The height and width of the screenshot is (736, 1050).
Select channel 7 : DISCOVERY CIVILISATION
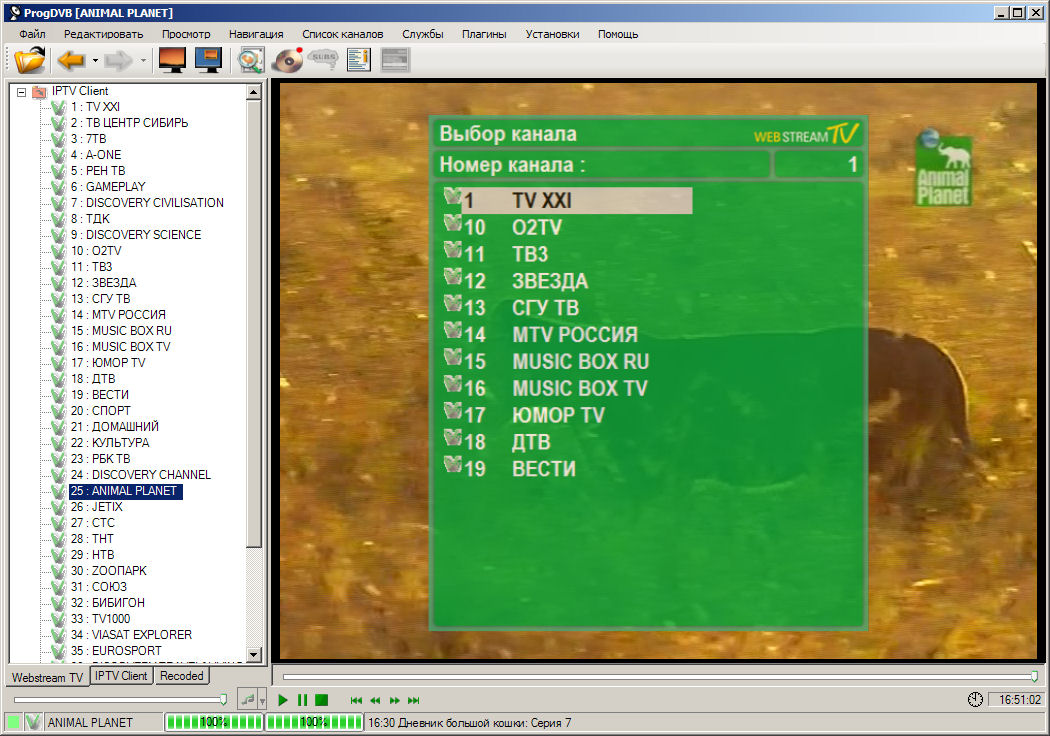tap(147, 202)
